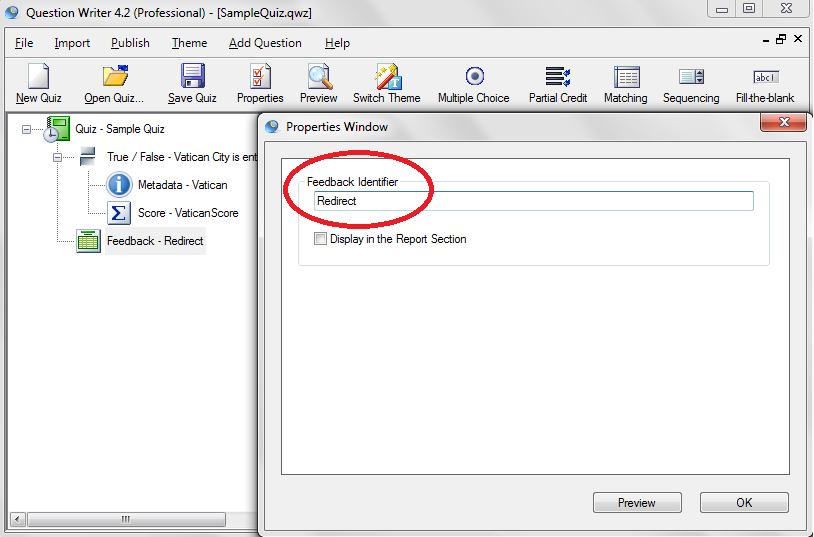Save the quiz using Save Quiz icon
Screen dimensions: 814x537
click(x=193, y=76)
